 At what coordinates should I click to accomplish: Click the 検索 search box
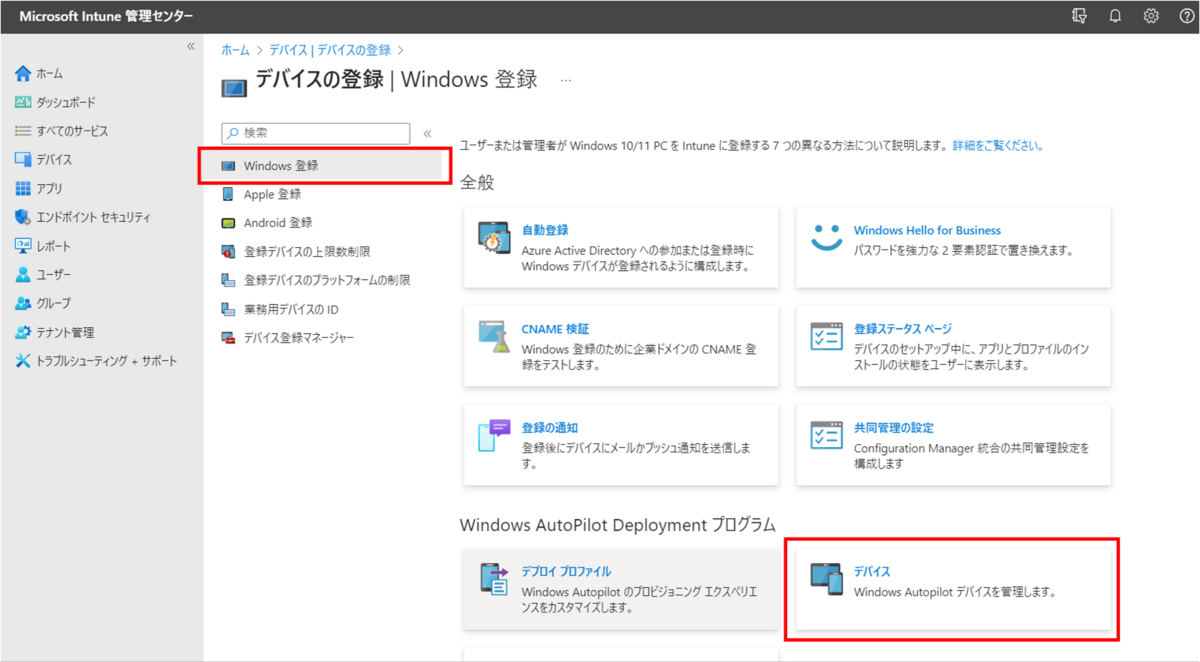pyautogui.click(x=316, y=133)
